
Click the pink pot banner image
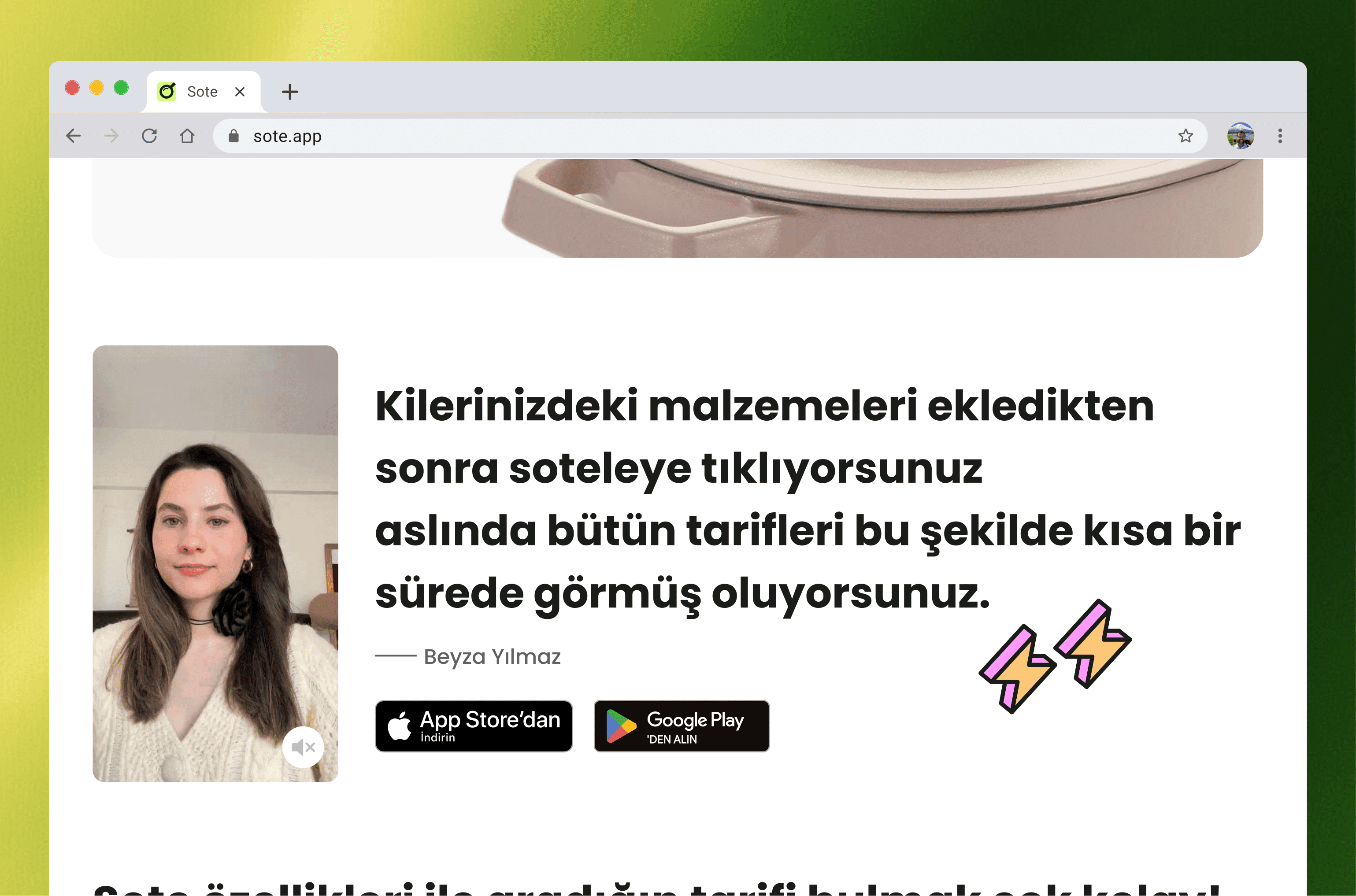point(678,208)
